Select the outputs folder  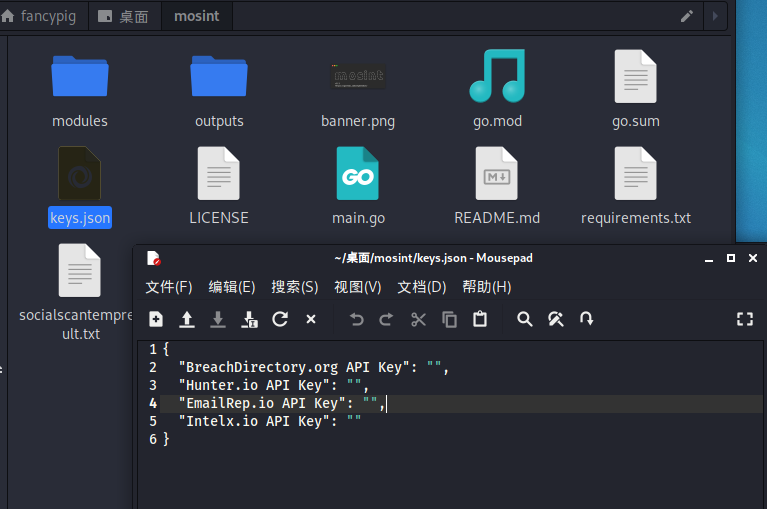[x=219, y=76]
